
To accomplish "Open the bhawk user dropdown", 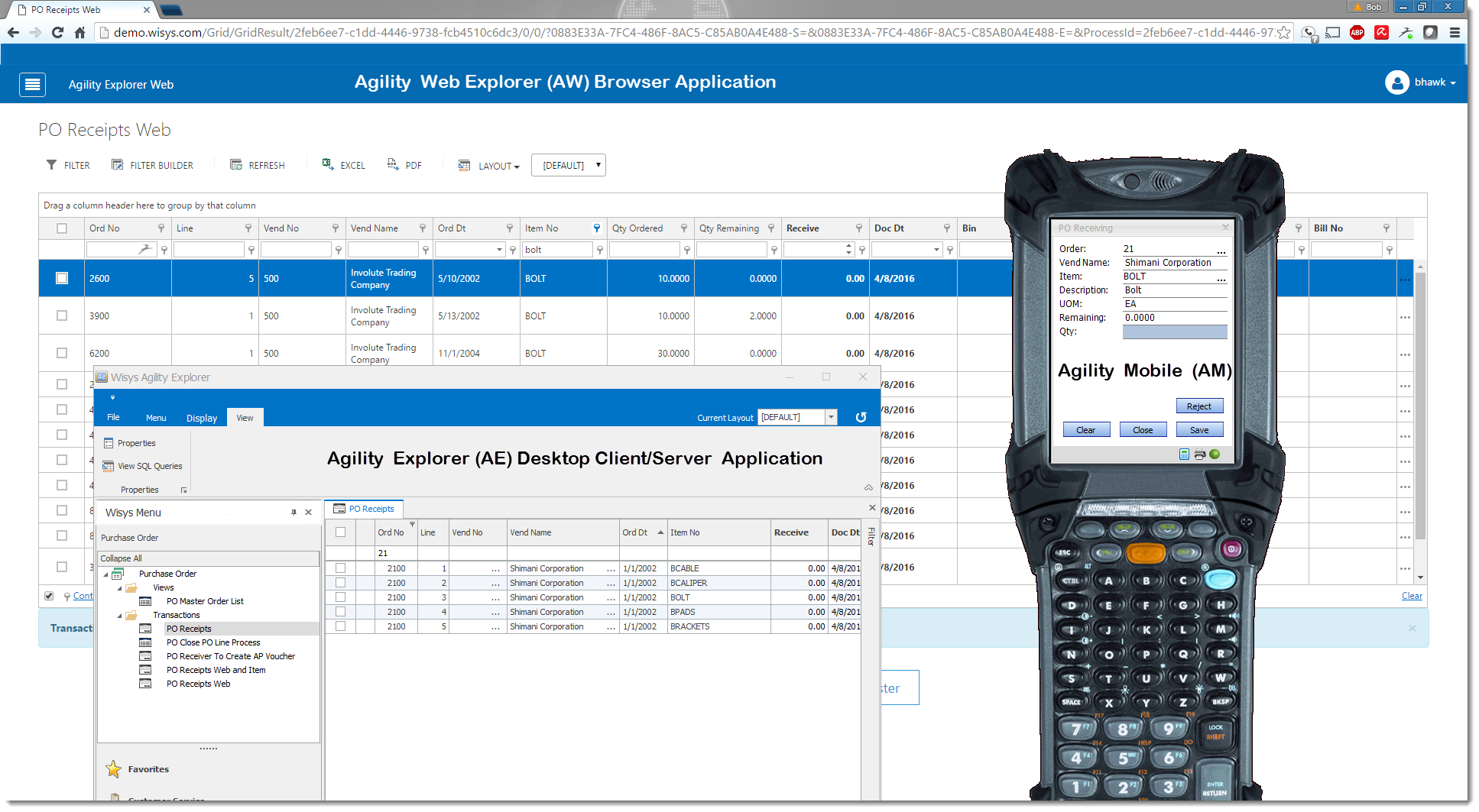I will (1435, 82).
